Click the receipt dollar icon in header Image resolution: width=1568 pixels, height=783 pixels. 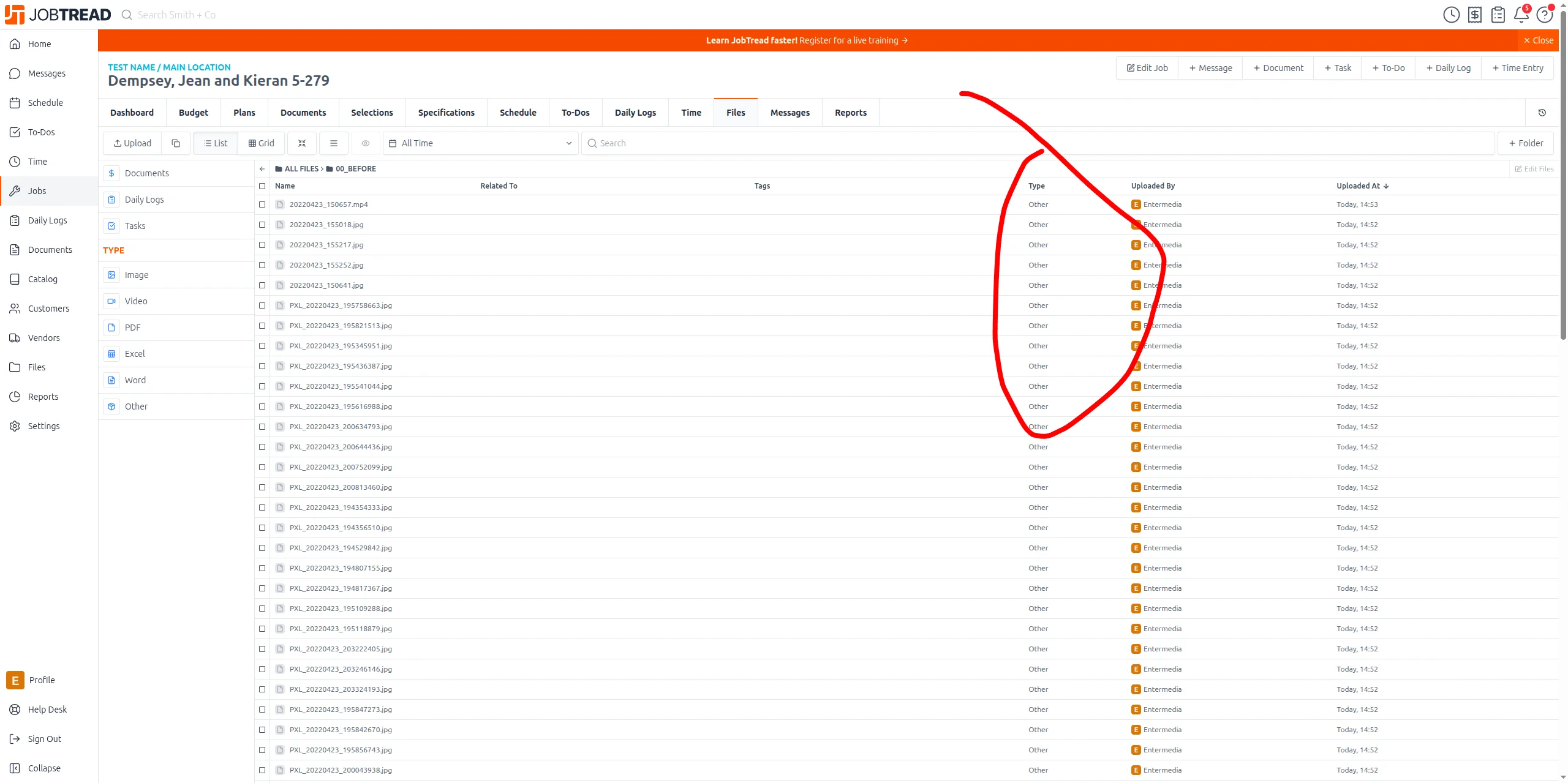(1475, 15)
